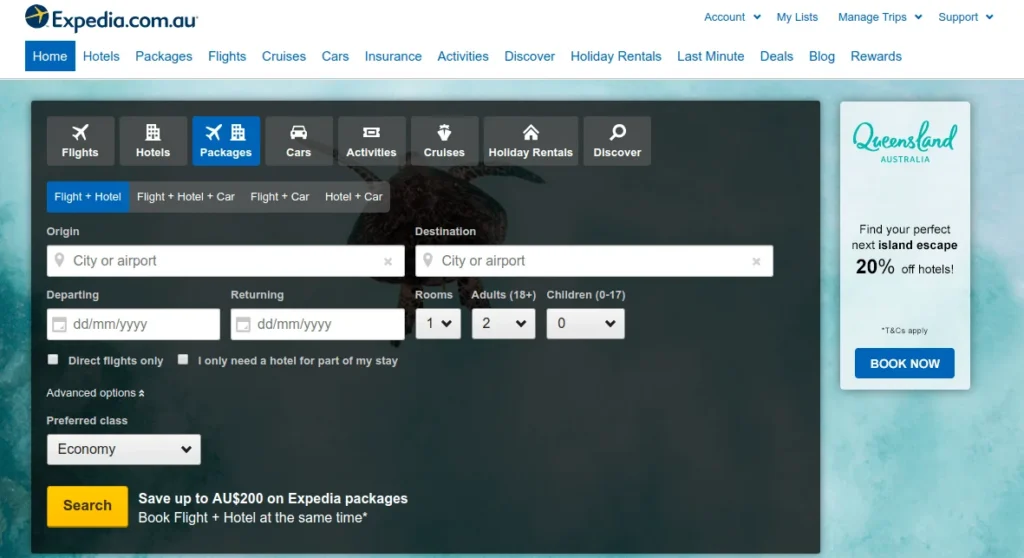The image size is (1024, 558).
Task: Switch to Flight + Hotel + Car tab
Action: [x=186, y=197]
